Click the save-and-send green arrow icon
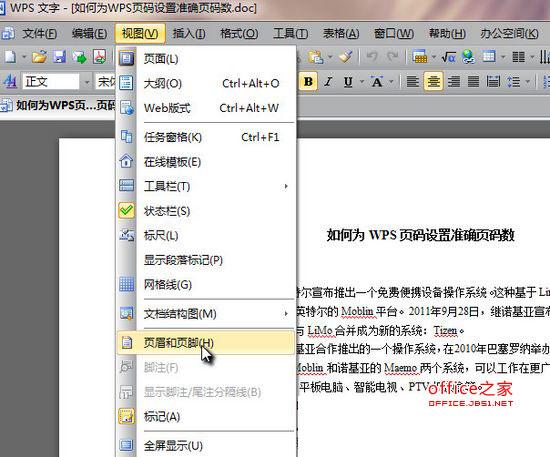 click(x=80, y=56)
